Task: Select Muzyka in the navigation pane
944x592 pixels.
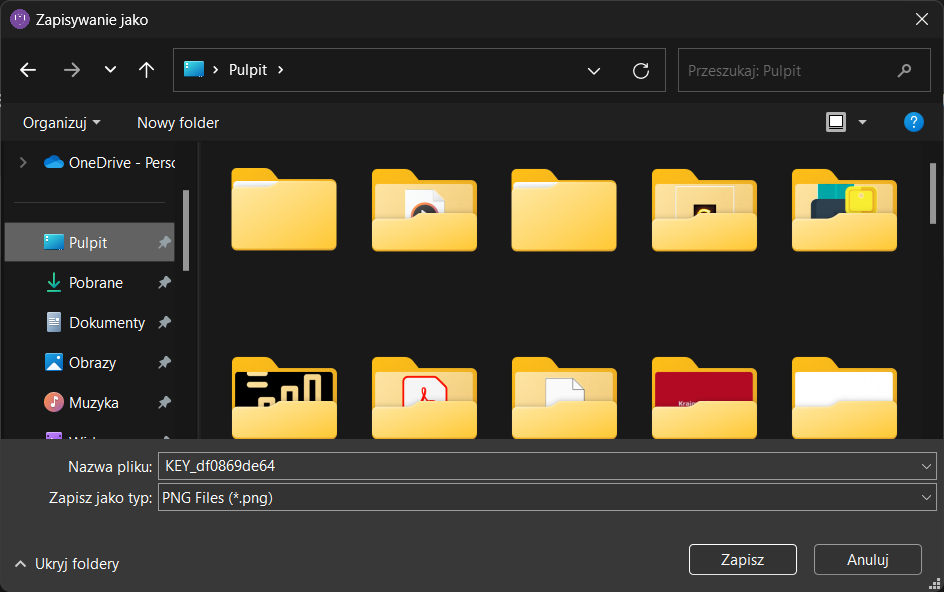Action: (x=93, y=403)
